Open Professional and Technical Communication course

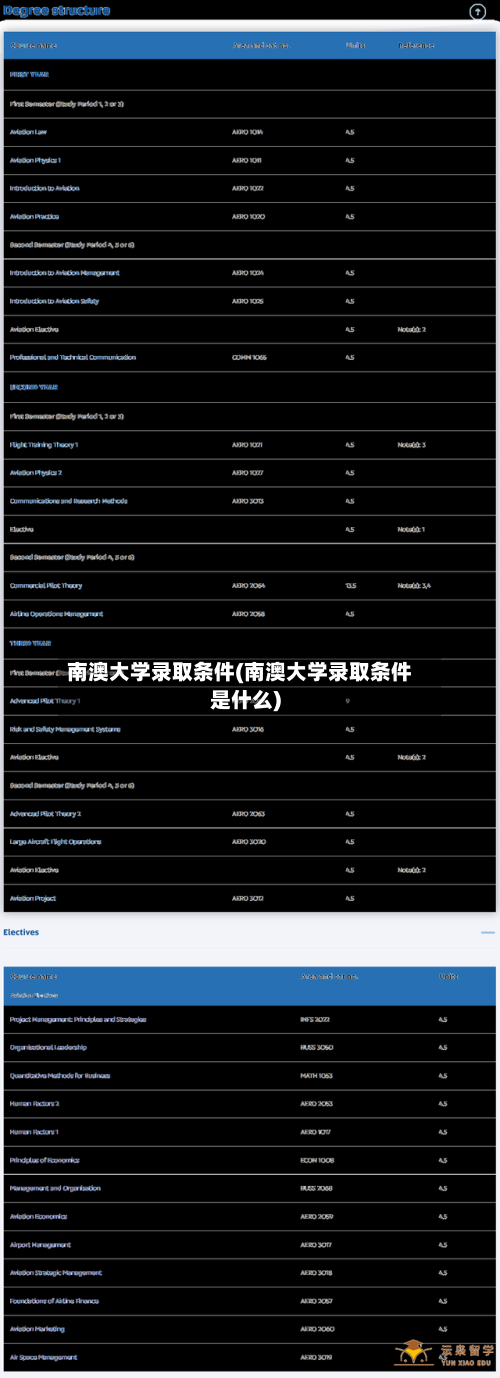[73, 357]
